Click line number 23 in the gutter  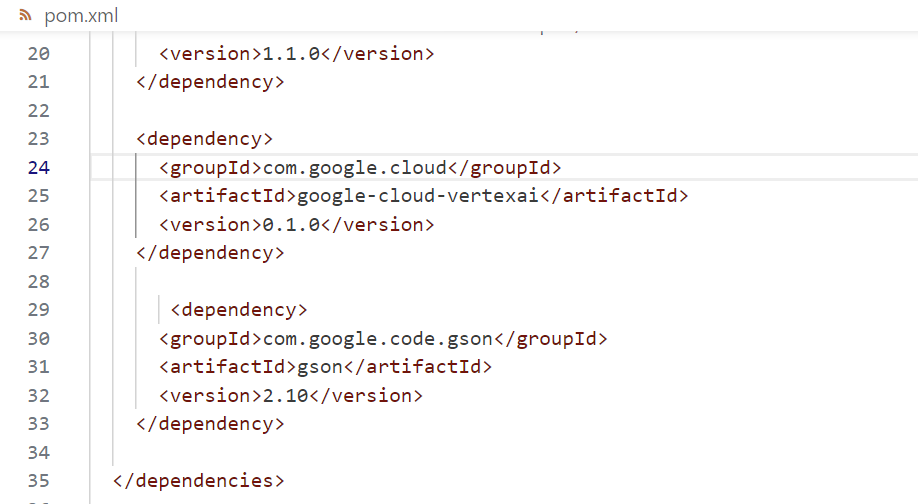38,139
